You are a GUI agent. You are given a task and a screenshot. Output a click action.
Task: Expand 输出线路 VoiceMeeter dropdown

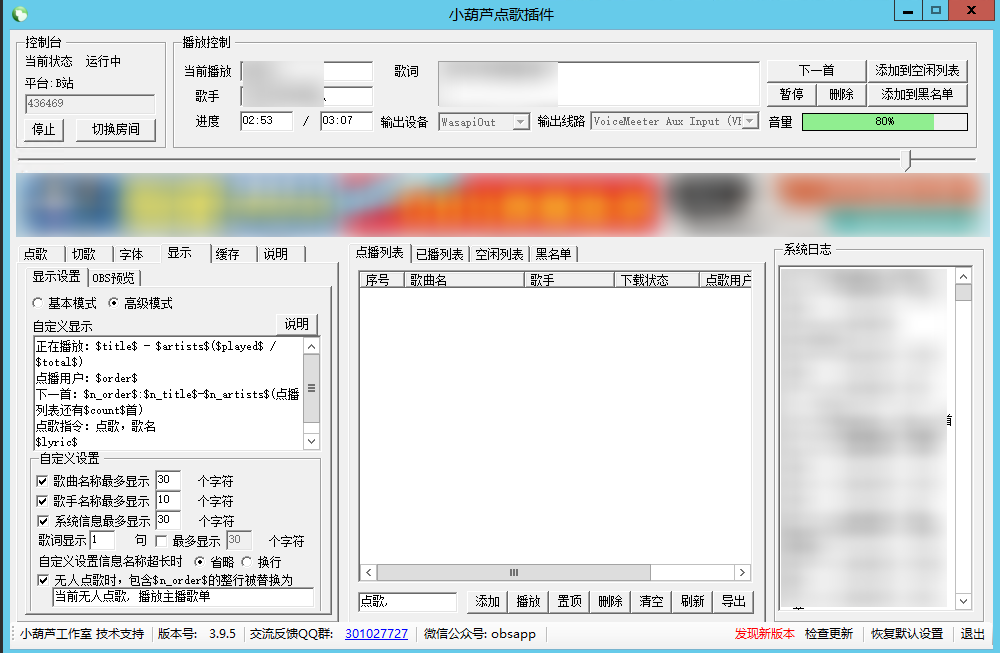(x=750, y=122)
